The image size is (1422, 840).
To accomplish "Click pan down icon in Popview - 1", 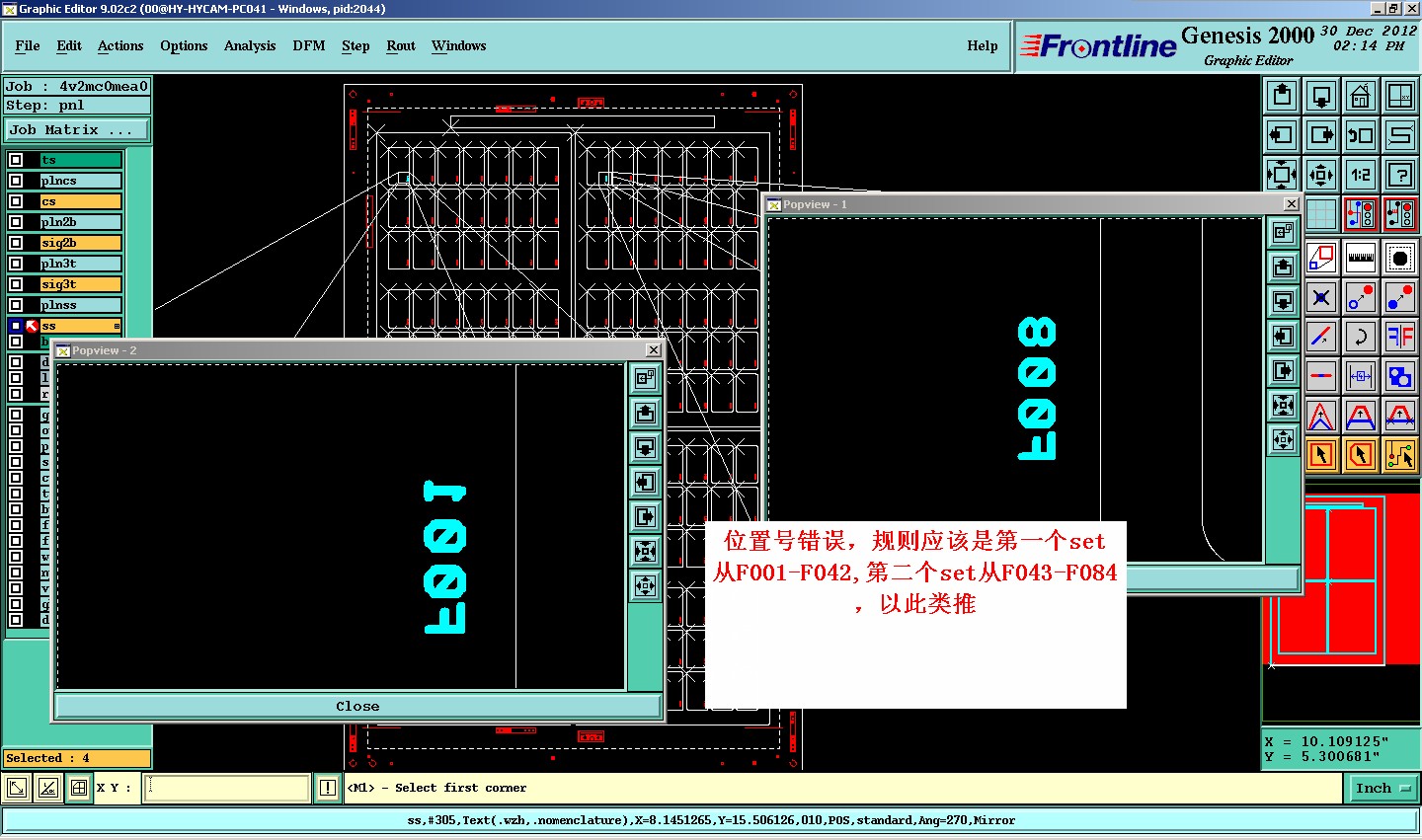I will pos(1283,301).
